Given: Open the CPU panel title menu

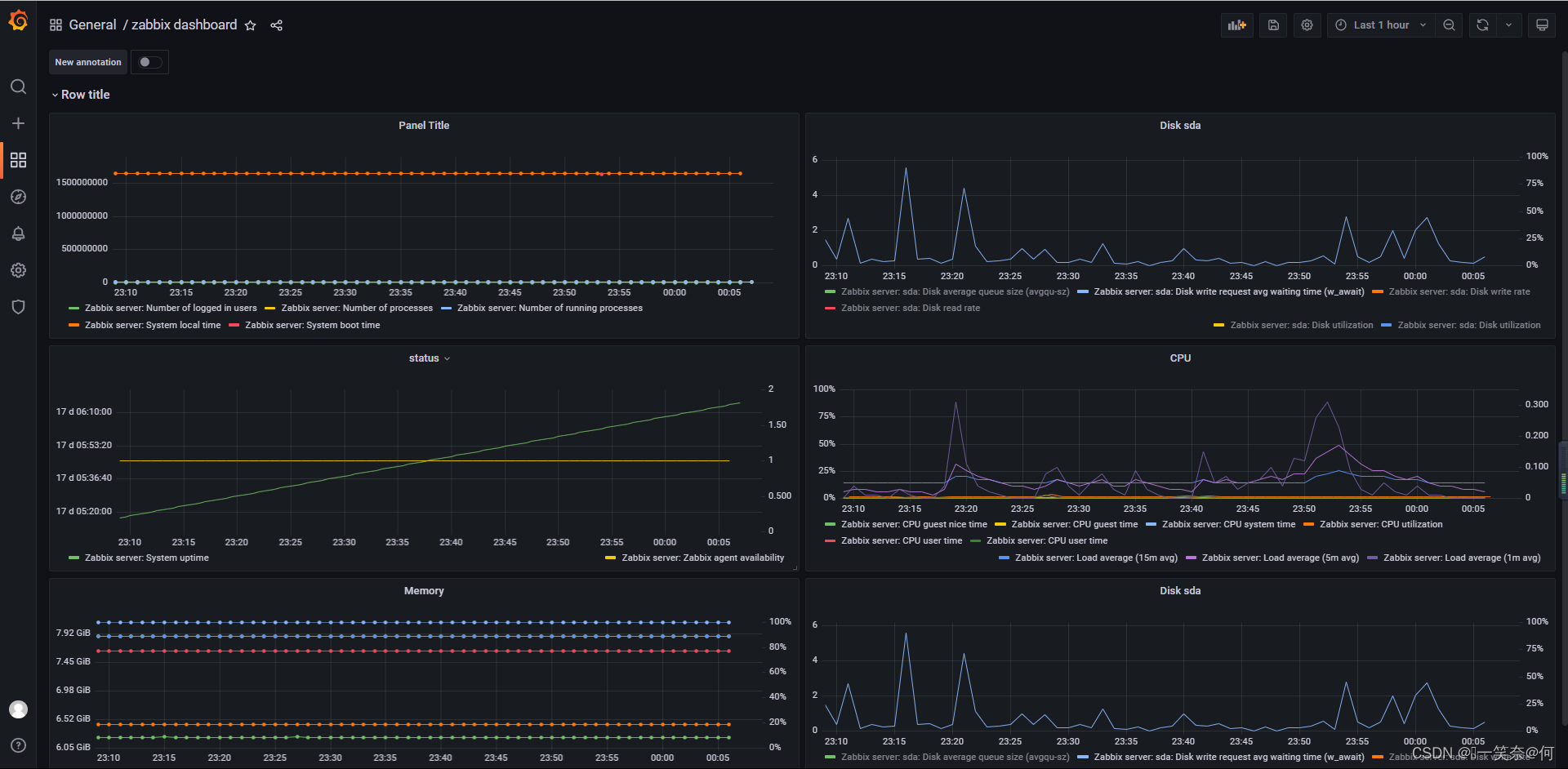Looking at the screenshot, I should click(1180, 358).
